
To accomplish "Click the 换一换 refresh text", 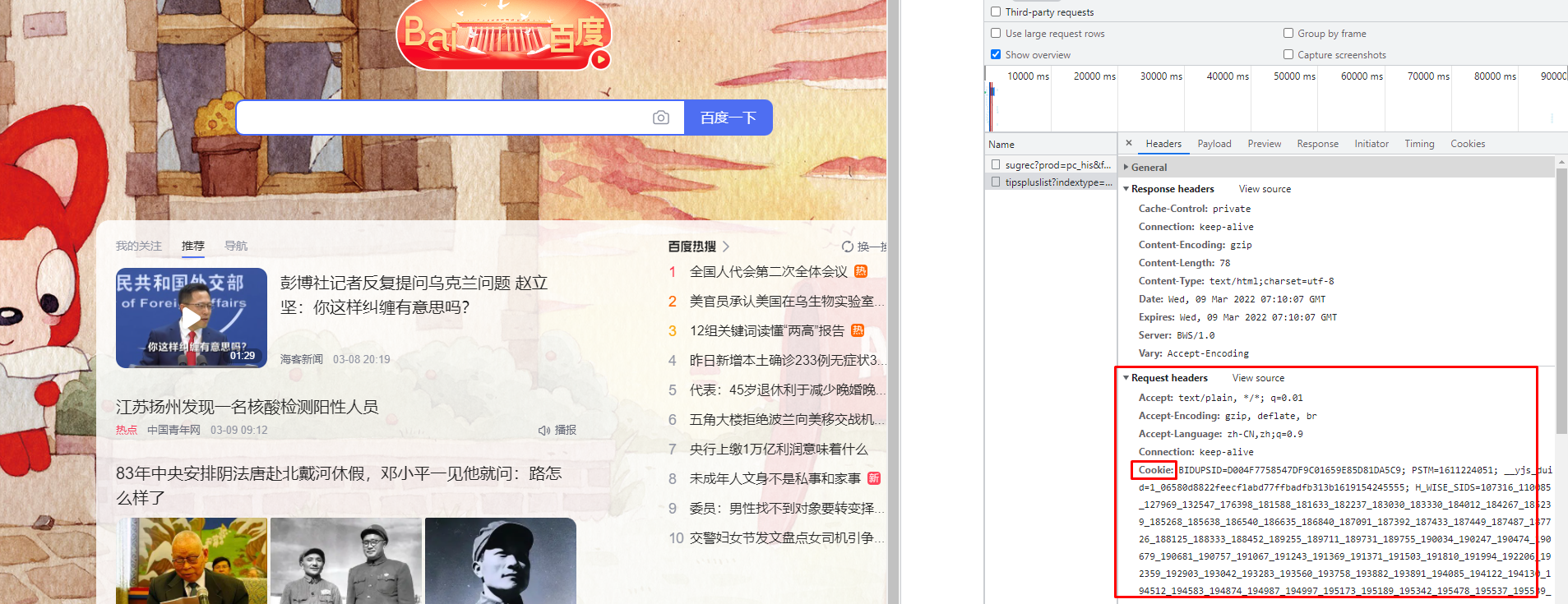I will pyautogui.click(x=872, y=247).
